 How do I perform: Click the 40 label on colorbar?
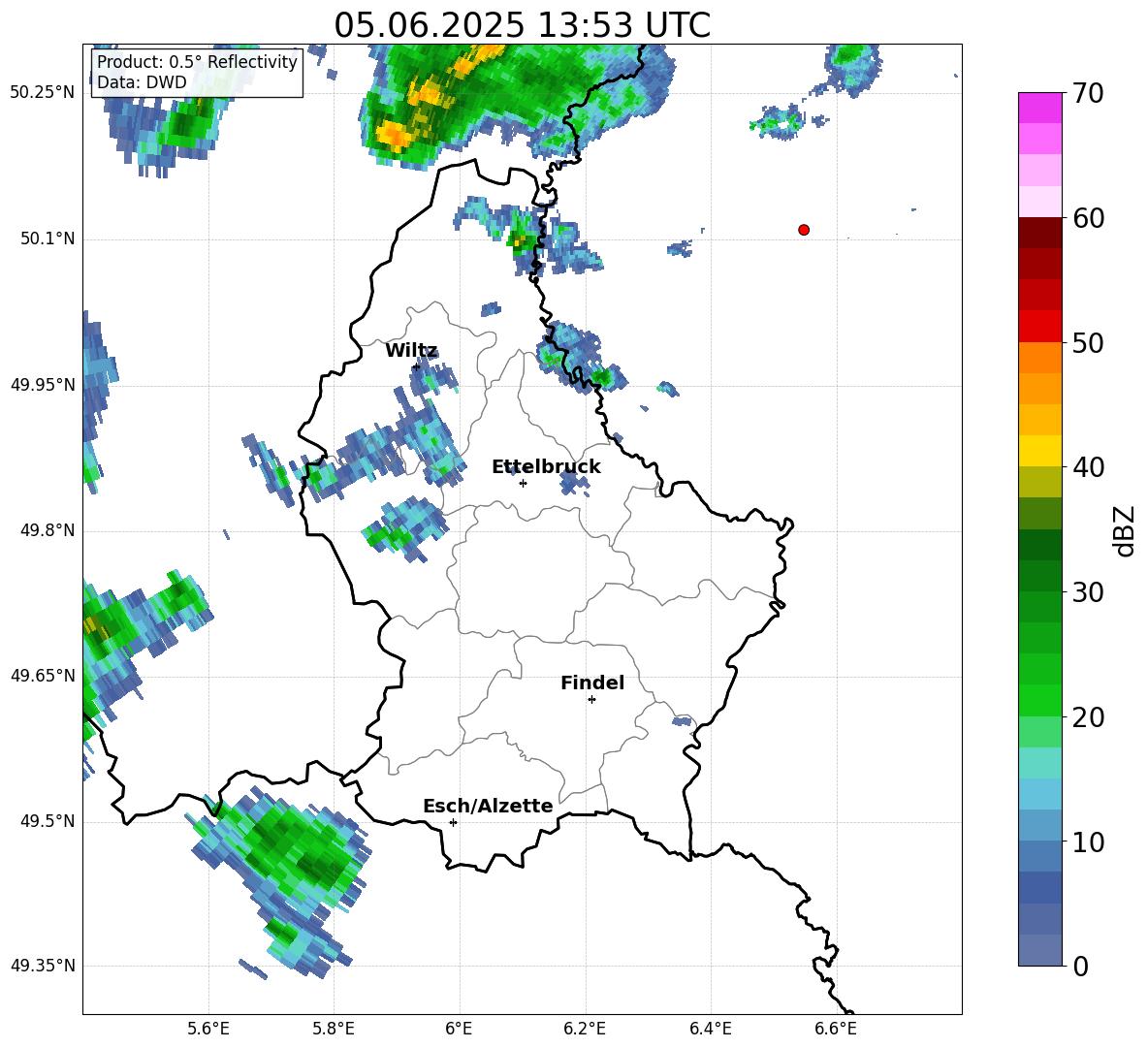point(1088,467)
